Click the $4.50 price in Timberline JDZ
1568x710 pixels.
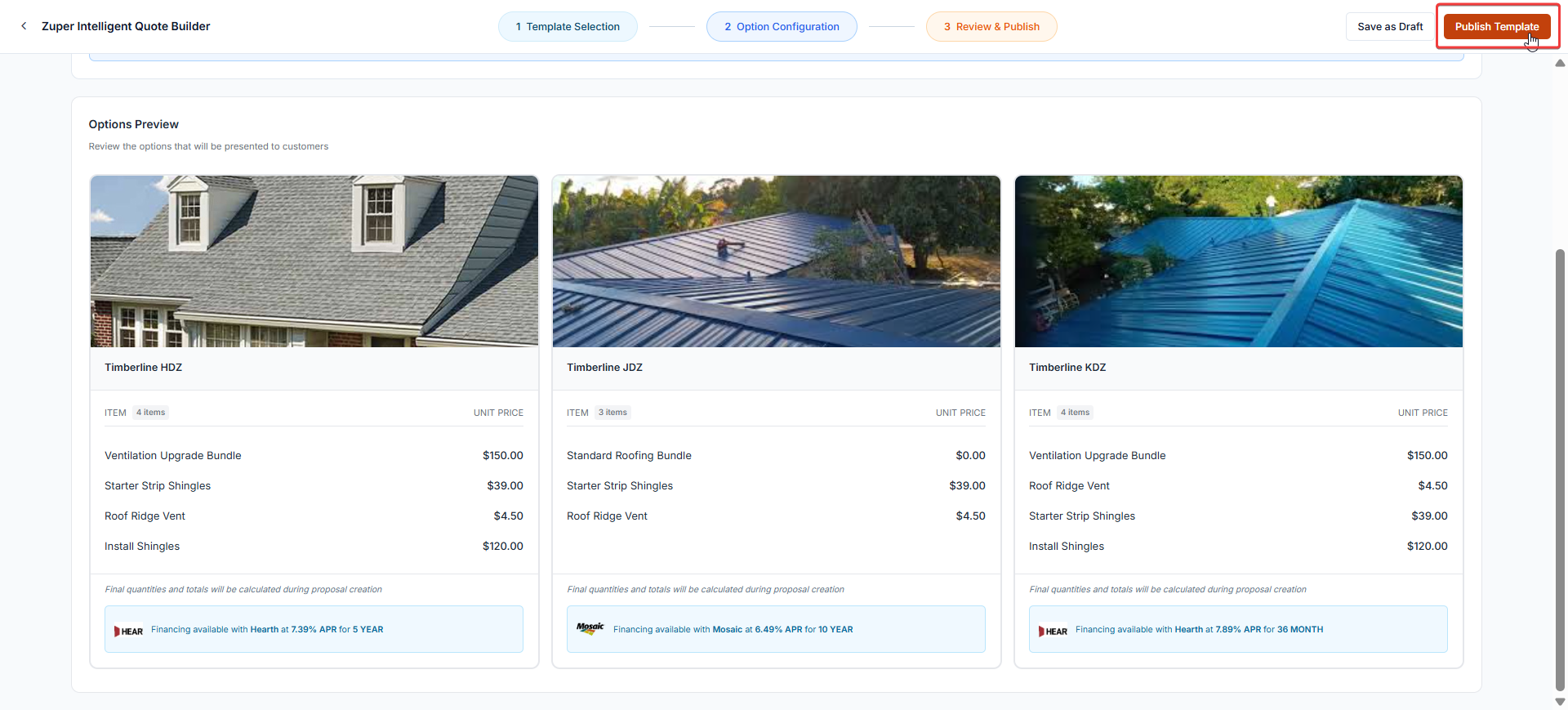coord(970,516)
